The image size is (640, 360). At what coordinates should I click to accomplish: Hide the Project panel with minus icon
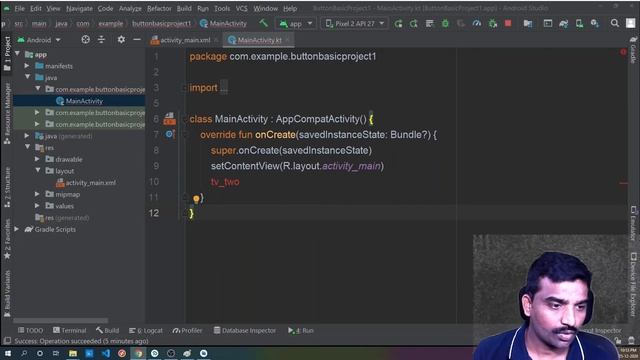coord(137,40)
